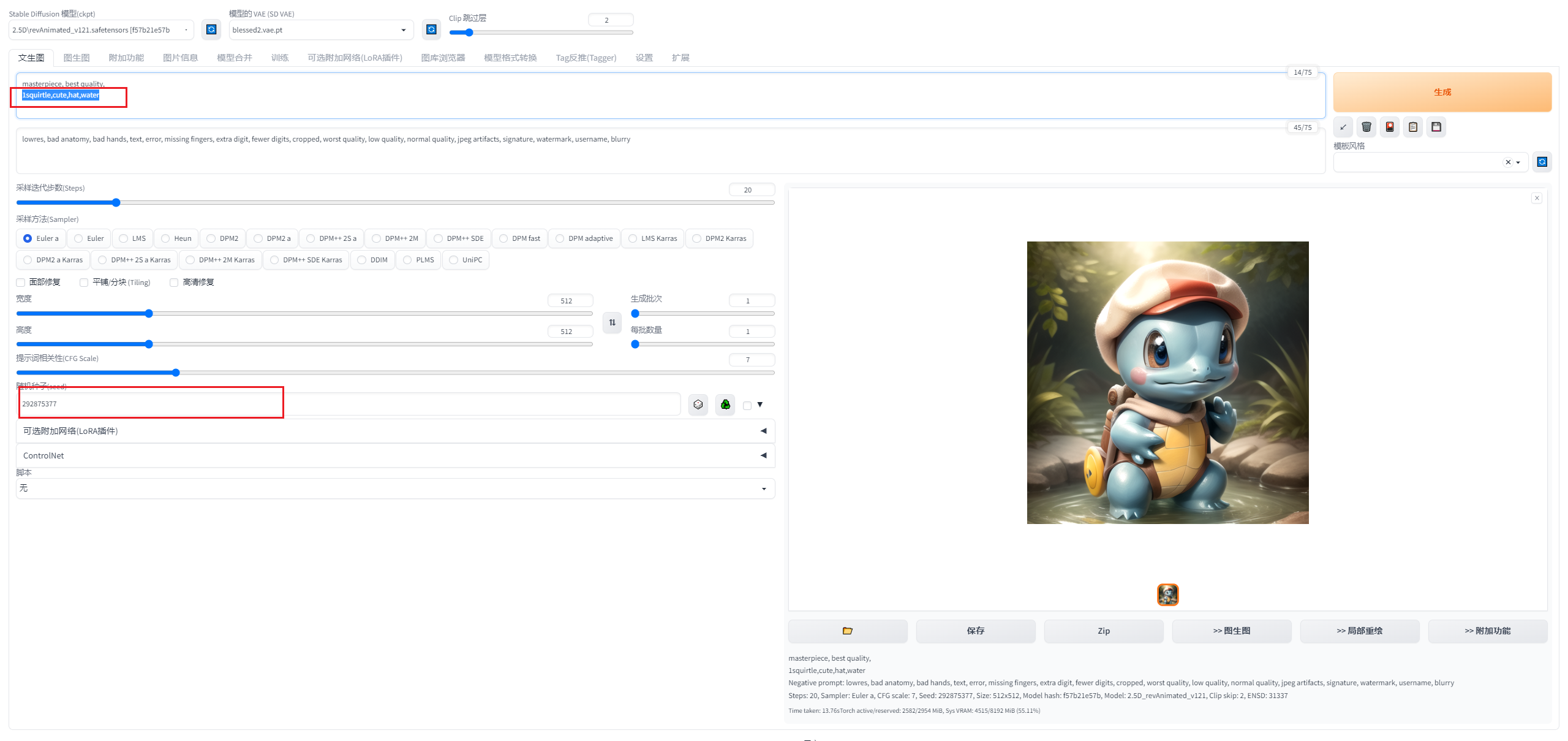Select the DPM++ 2M sampler

tap(395, 238)
